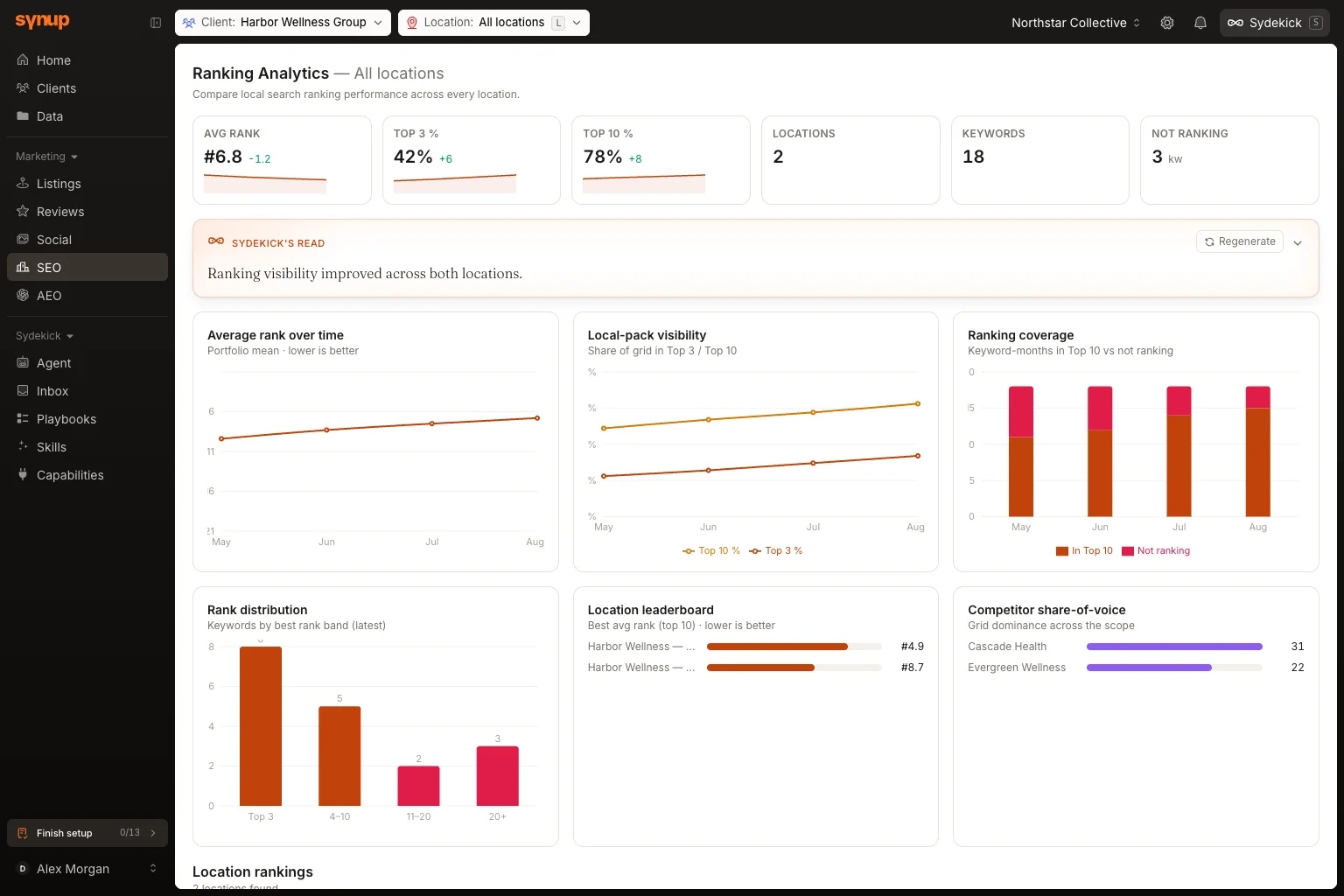Click Finish setup clipboard icon
The height and width of the screenshot is (896, 1344).
coord(23,833)
